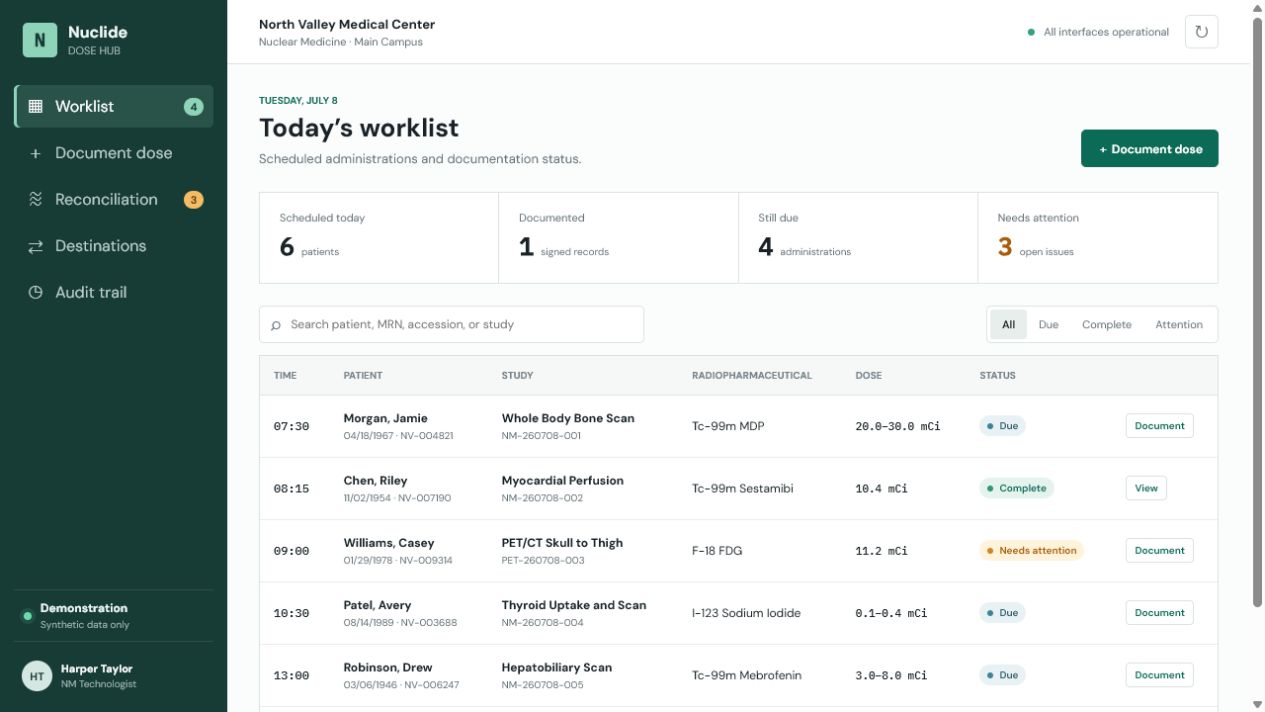Open Document dose in the sidebar
This screenshot has height=712, width=1265.
coord(114,153)
